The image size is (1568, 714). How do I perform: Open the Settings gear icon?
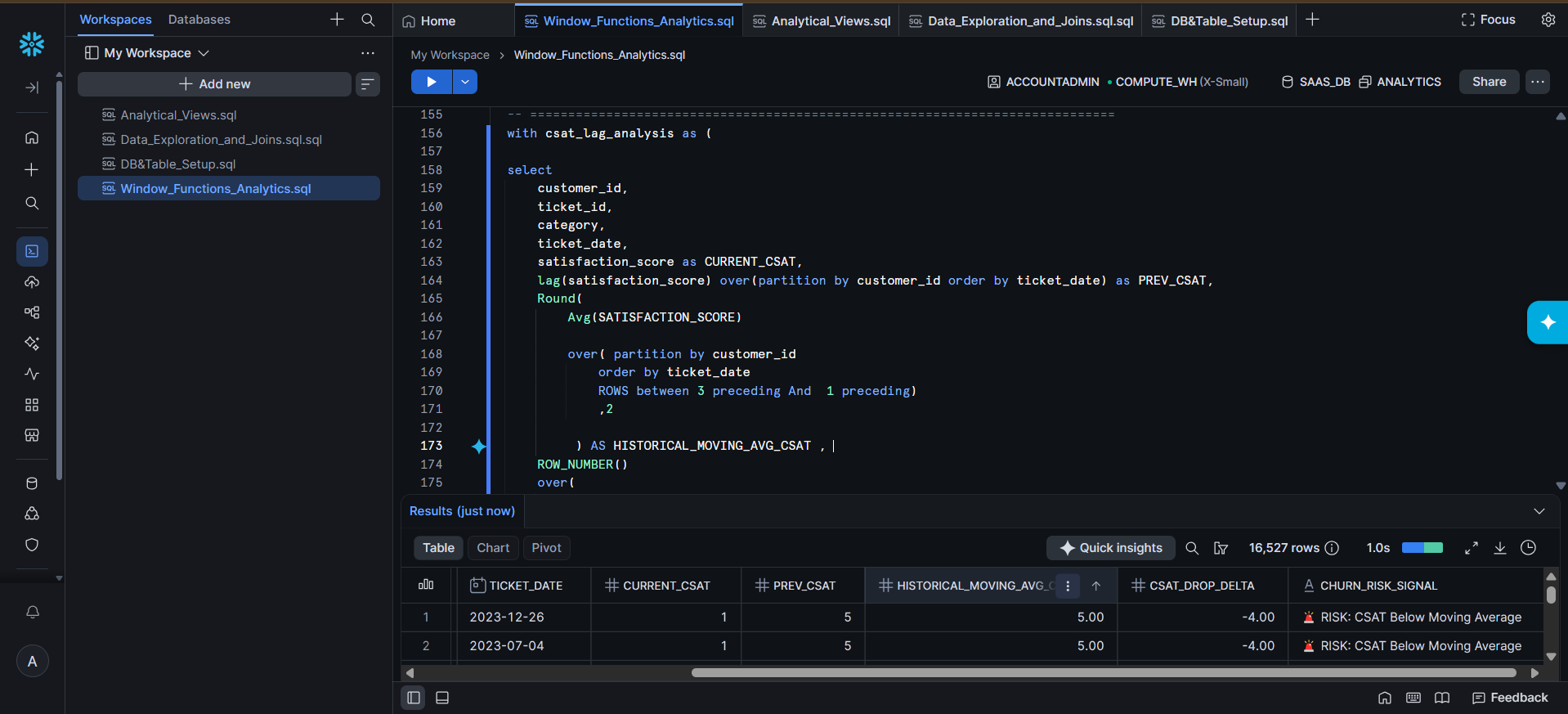click(1548, 20)
